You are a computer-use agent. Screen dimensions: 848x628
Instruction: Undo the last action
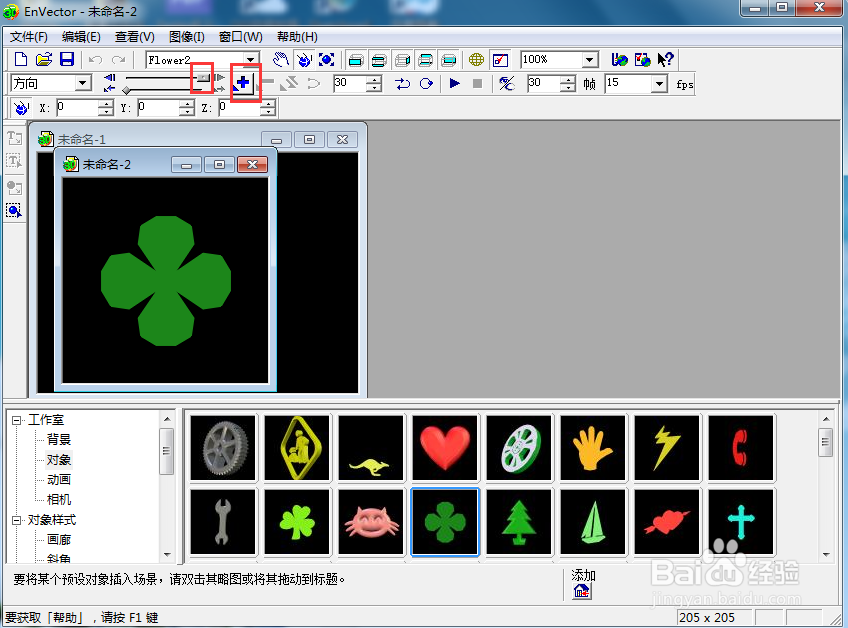(x=95, y=60)
